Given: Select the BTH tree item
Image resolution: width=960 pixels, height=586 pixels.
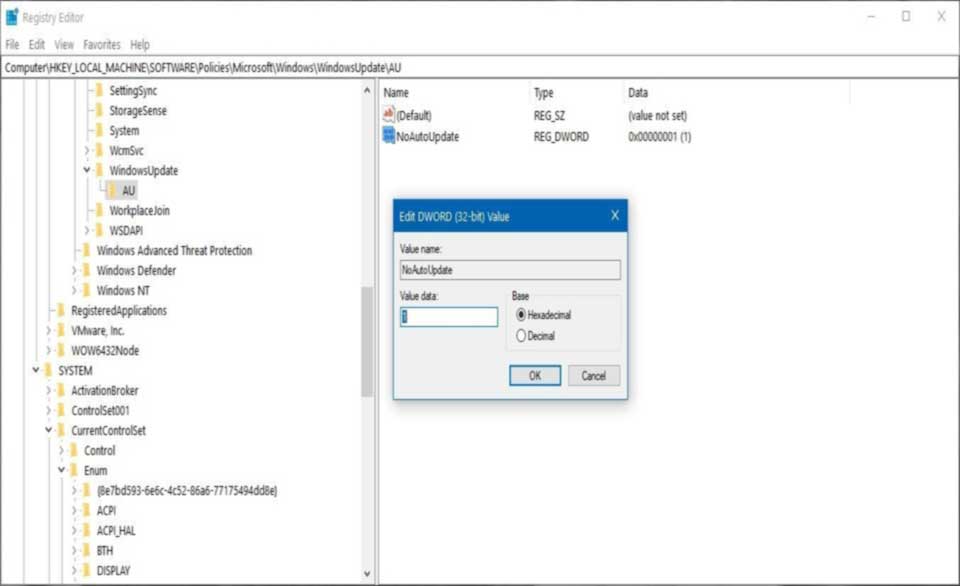Looking at the screenshot, I should [105, 550].
